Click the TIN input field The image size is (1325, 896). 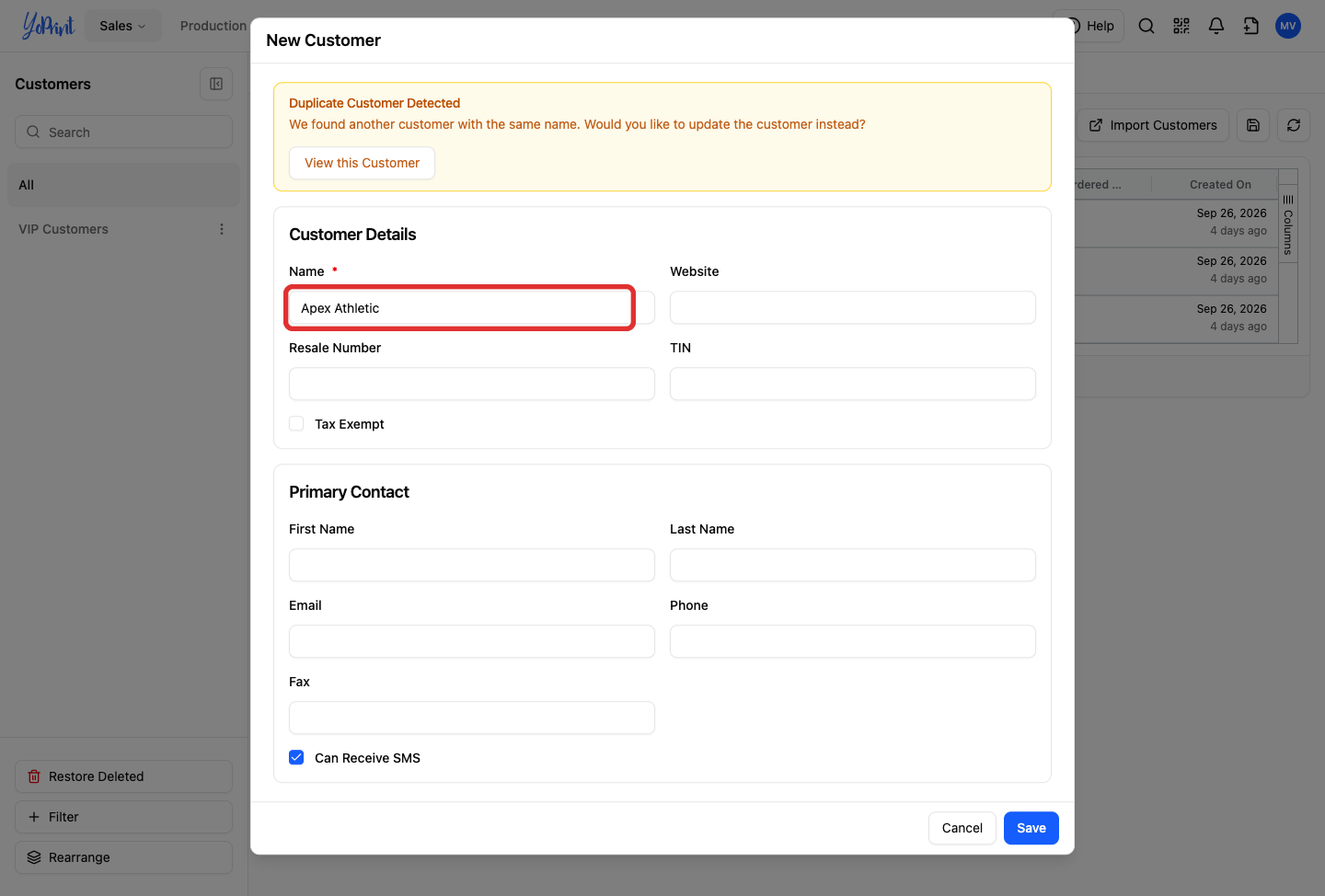[x=853, y=385]
